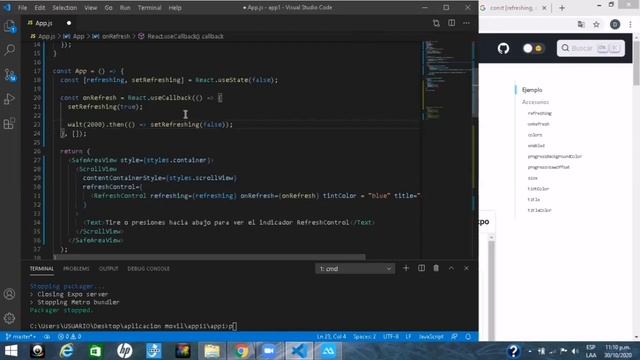Screen dimensions: 640x360
Task: Open the Run menu
Action: pos(125,8)
